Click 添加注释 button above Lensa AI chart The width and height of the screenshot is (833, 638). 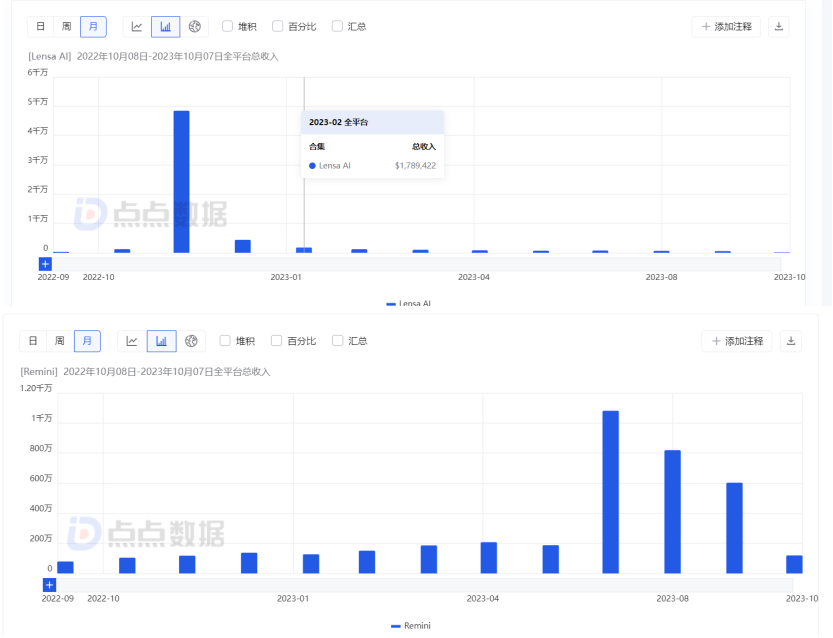726,26
